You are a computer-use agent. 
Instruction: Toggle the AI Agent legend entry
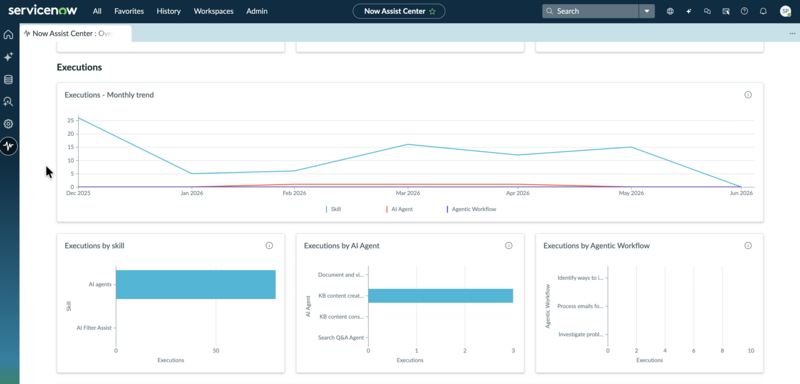click(399, 209)
